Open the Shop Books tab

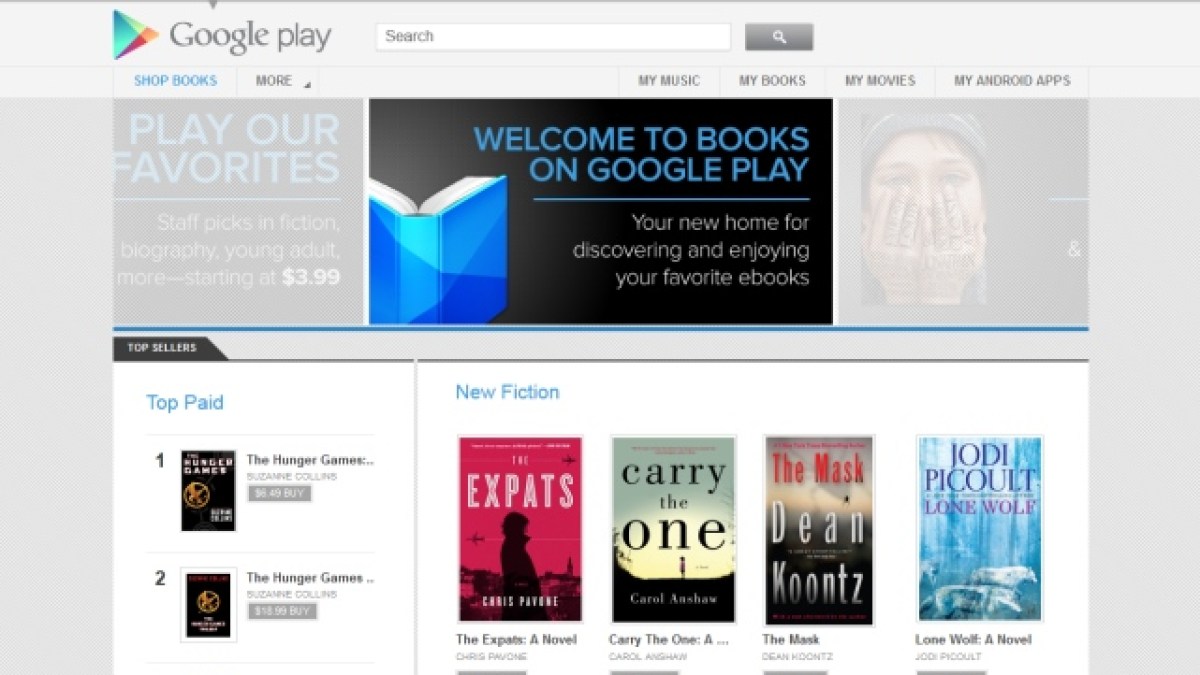[x=175, y=81]
